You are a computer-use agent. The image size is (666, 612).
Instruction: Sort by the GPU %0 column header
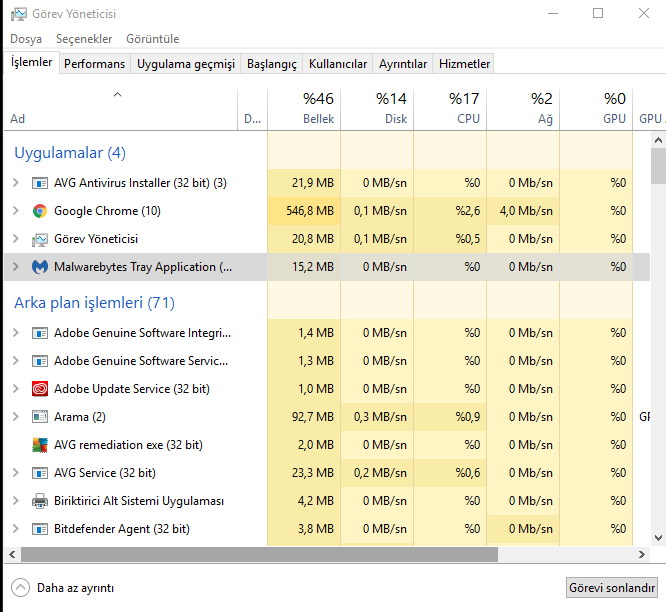596,109
